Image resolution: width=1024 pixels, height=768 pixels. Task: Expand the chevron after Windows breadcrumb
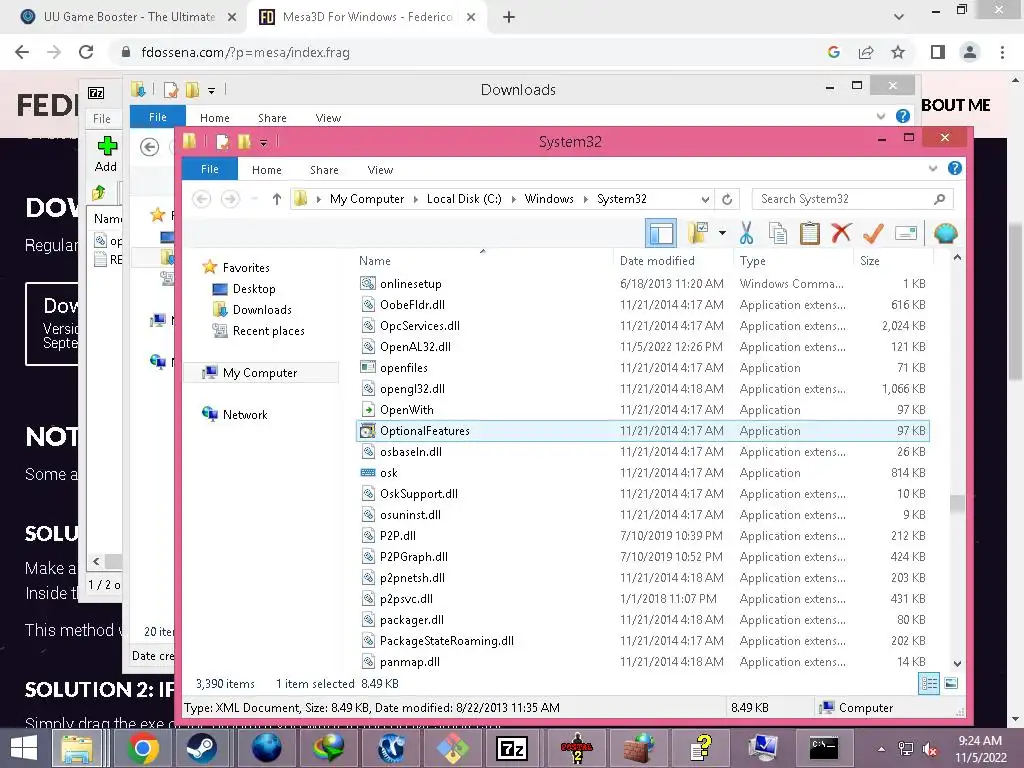point(585,199)
